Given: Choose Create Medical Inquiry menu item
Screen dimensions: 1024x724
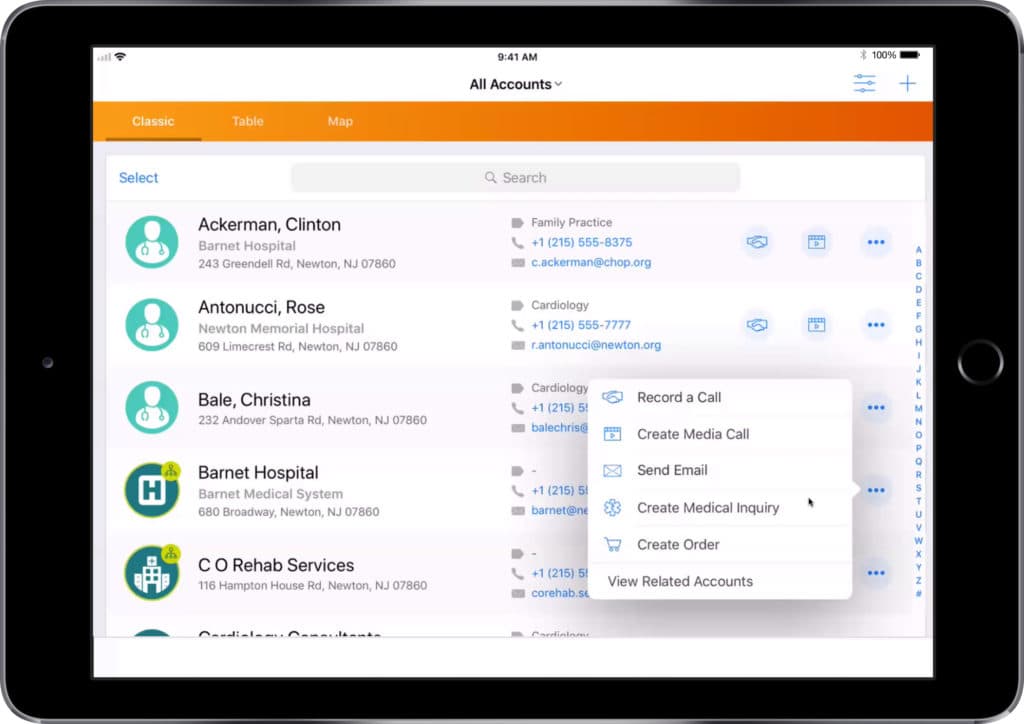Looking at the screenshot, I should click(720, 508).
